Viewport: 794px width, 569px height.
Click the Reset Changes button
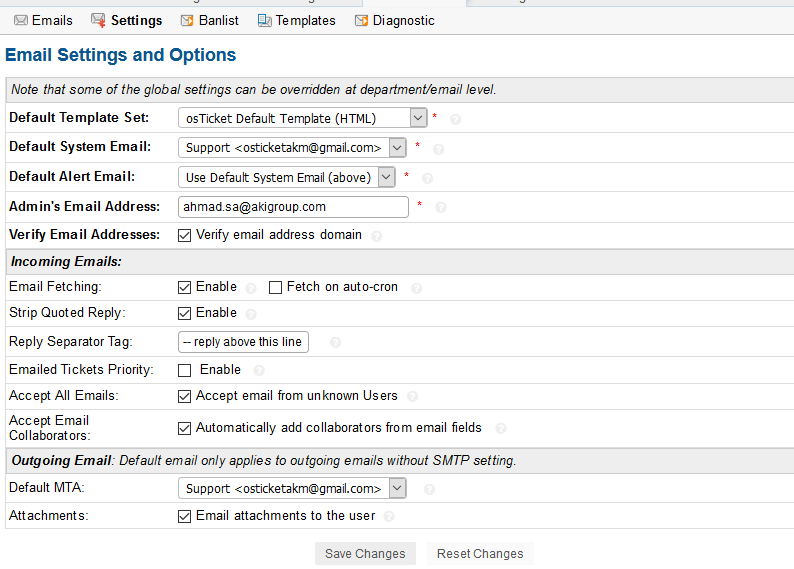pyautogui.click(x=480, y=554)
